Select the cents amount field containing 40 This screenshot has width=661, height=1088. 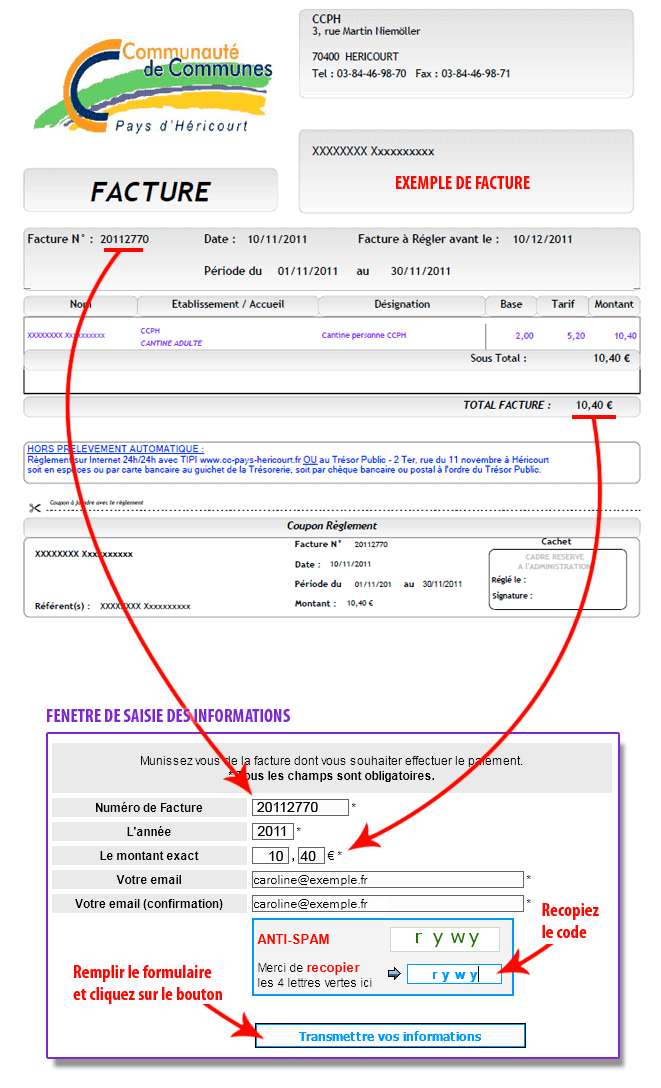coord(310,855)
